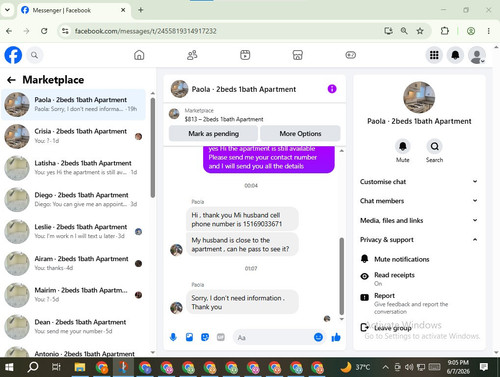
Task: Open a new browser tab
Action: 141,10
